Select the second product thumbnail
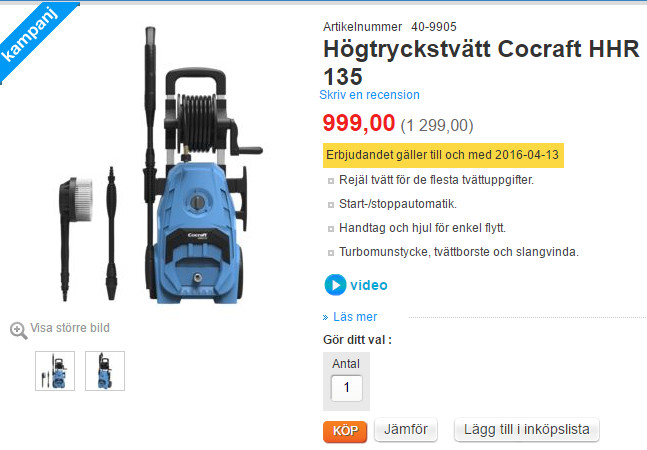Screen dimensions: 647x450 105,371
